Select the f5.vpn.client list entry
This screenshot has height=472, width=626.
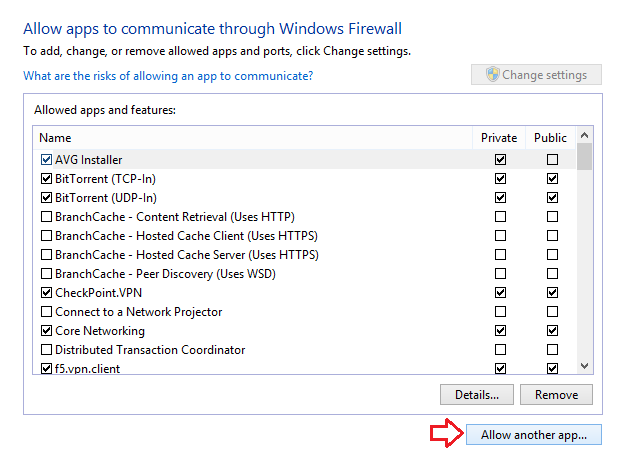pyautogui.click(x=95, y=369)
